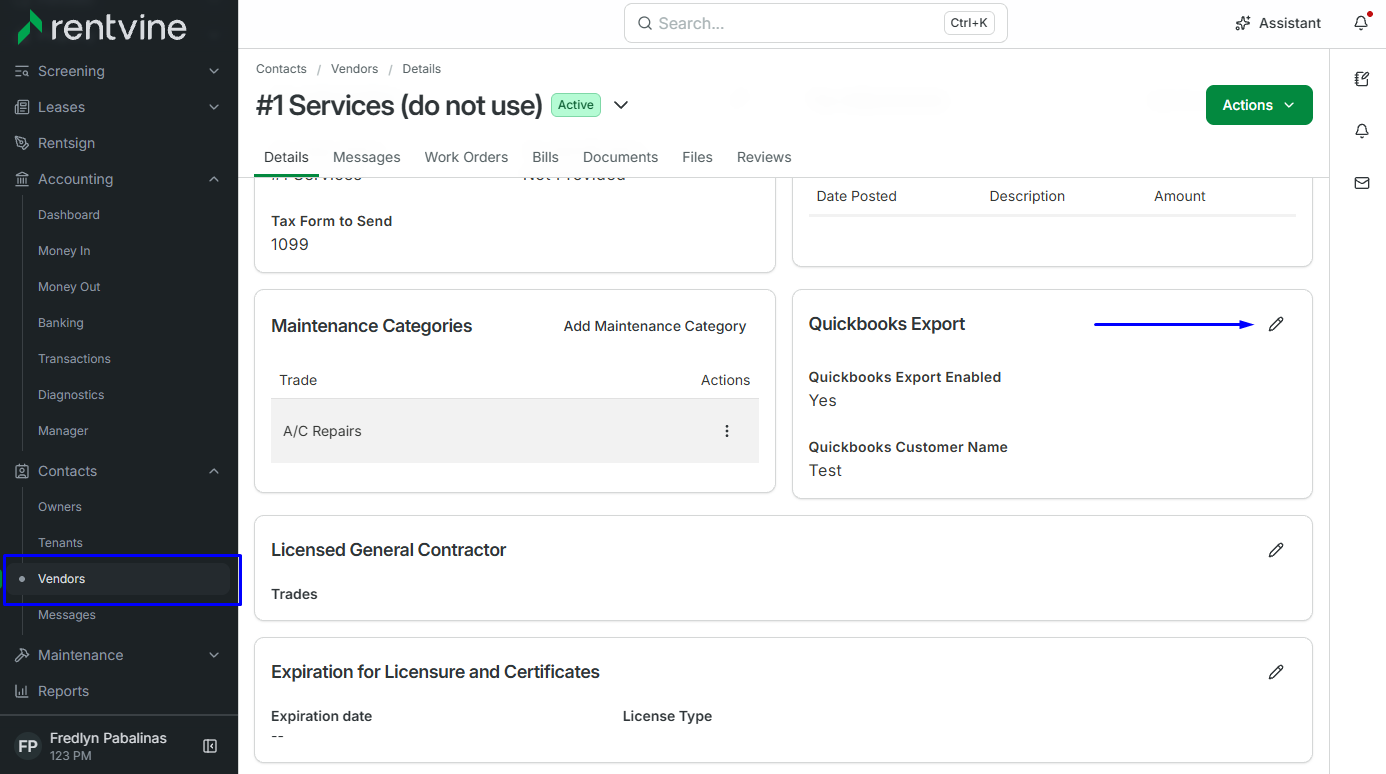Click the Leases sidebar icon
The width and height of the screenshot is (1386, 774).
click(x=22, y=107)
